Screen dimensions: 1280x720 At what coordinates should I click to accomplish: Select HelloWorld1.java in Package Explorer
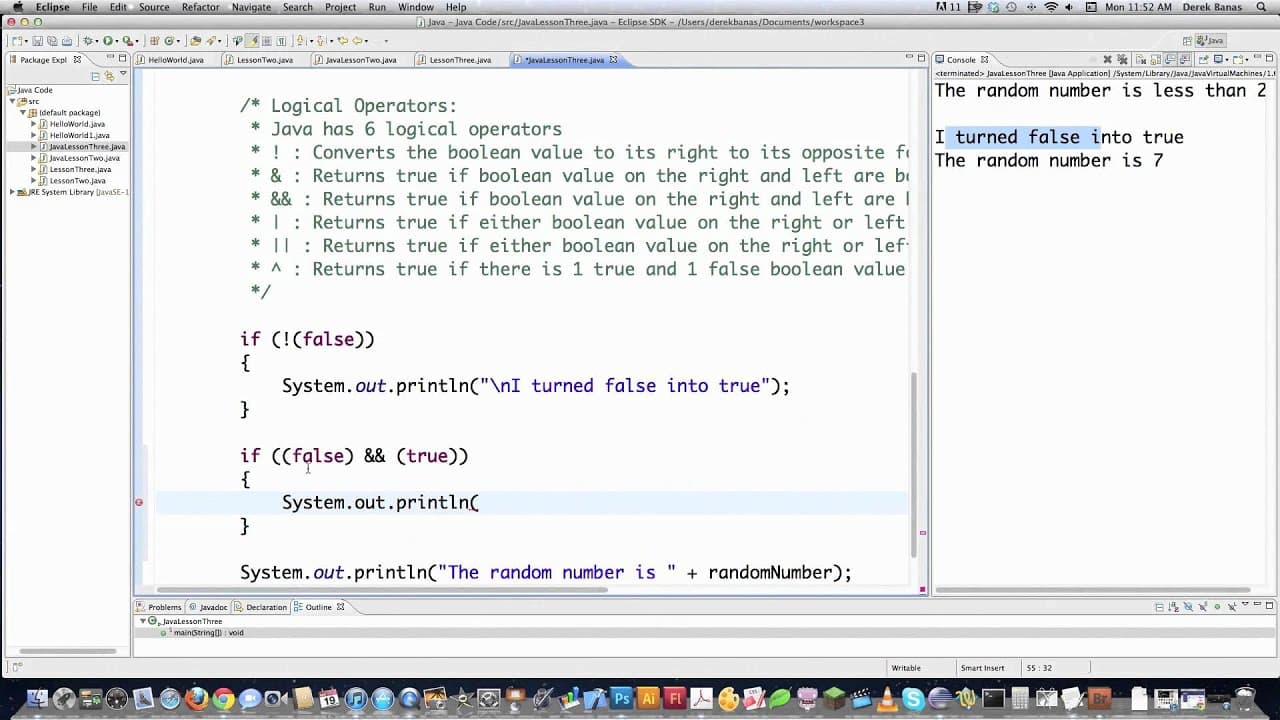pyautogui.click(x=79, y=135)
